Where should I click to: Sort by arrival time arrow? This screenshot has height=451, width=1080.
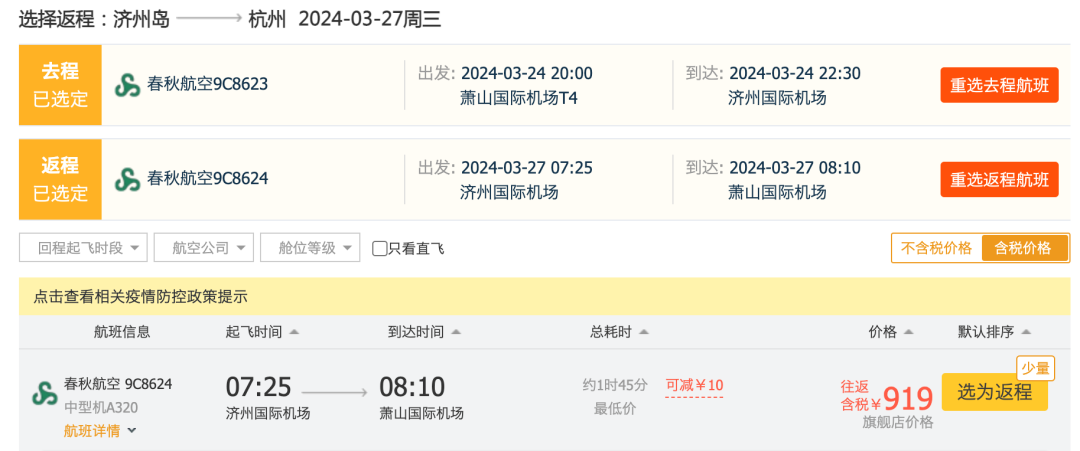click(456, 332)
